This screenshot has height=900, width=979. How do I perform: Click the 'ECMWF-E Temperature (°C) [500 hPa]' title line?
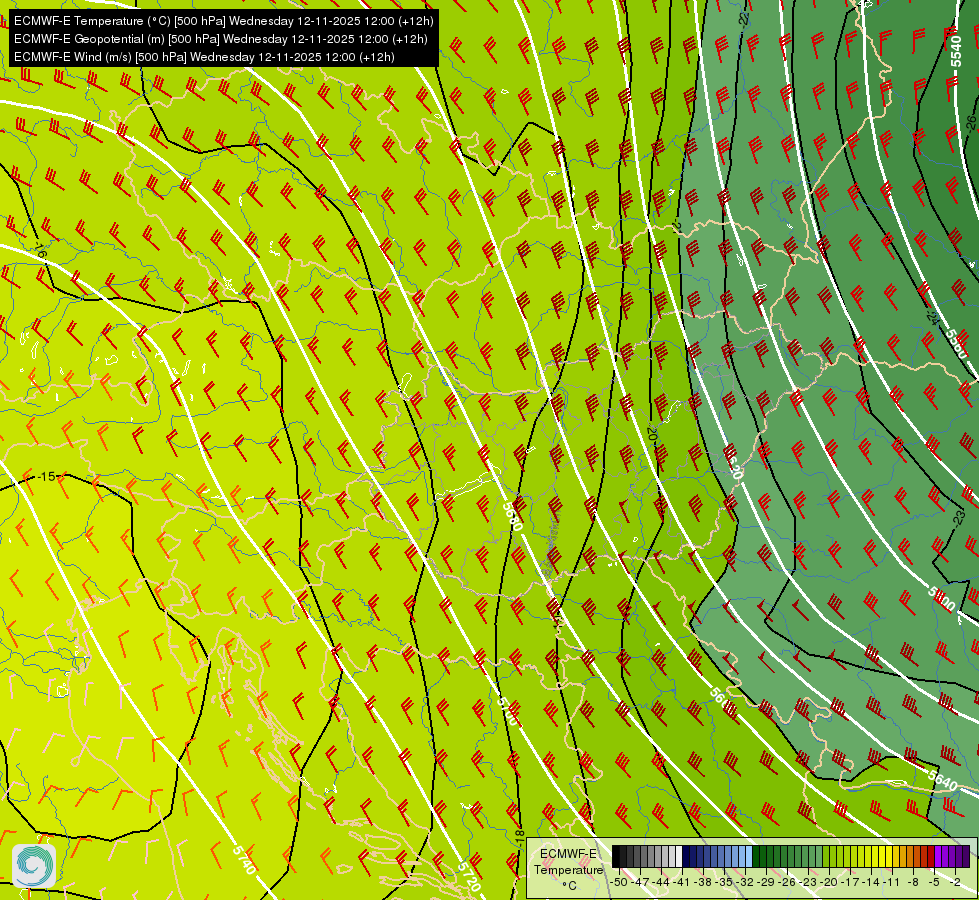[224, 21]
